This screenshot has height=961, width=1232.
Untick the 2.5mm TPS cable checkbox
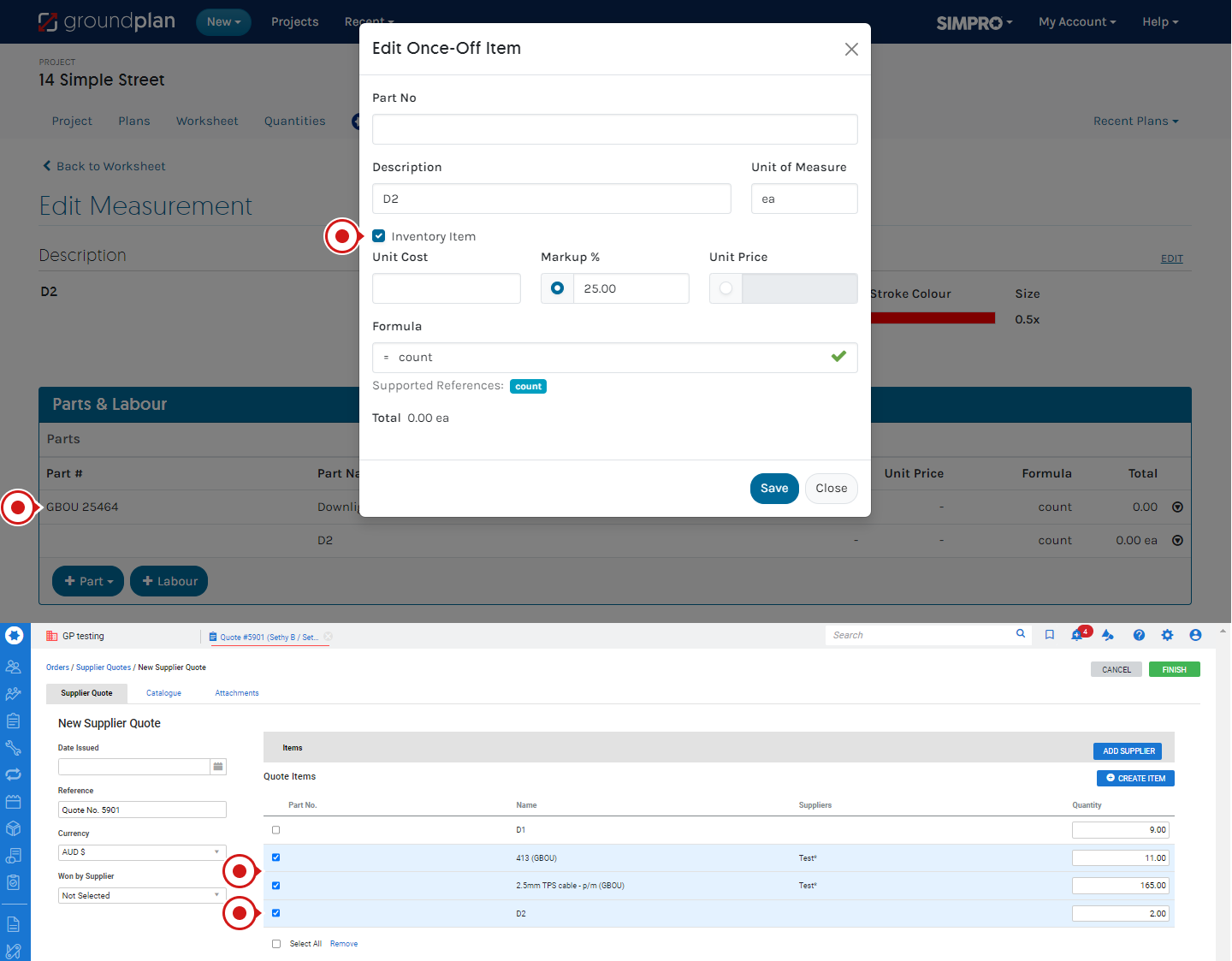pos(275,886)
